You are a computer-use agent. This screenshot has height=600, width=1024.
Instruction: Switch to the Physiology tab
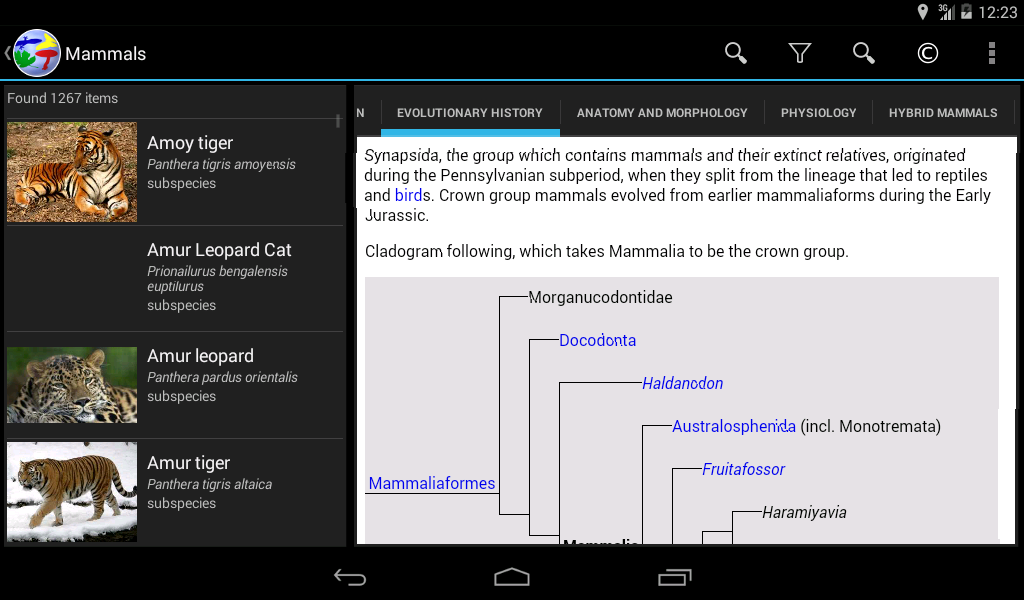[x=818, y=113]
